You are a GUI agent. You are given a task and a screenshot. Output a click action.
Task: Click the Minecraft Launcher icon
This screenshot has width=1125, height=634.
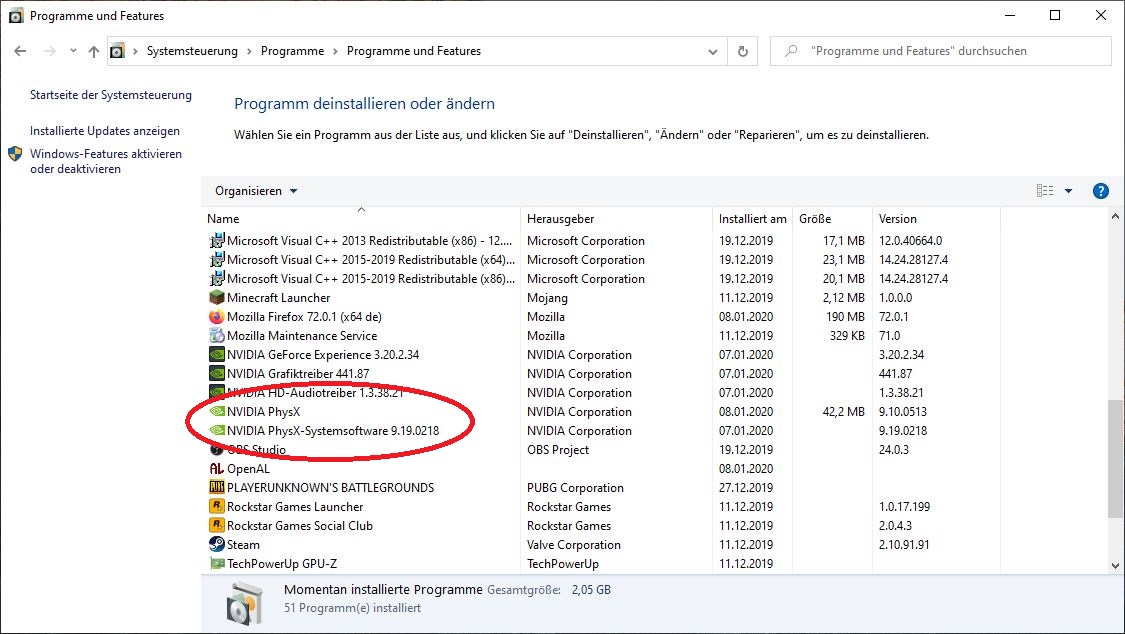[217, 297]
